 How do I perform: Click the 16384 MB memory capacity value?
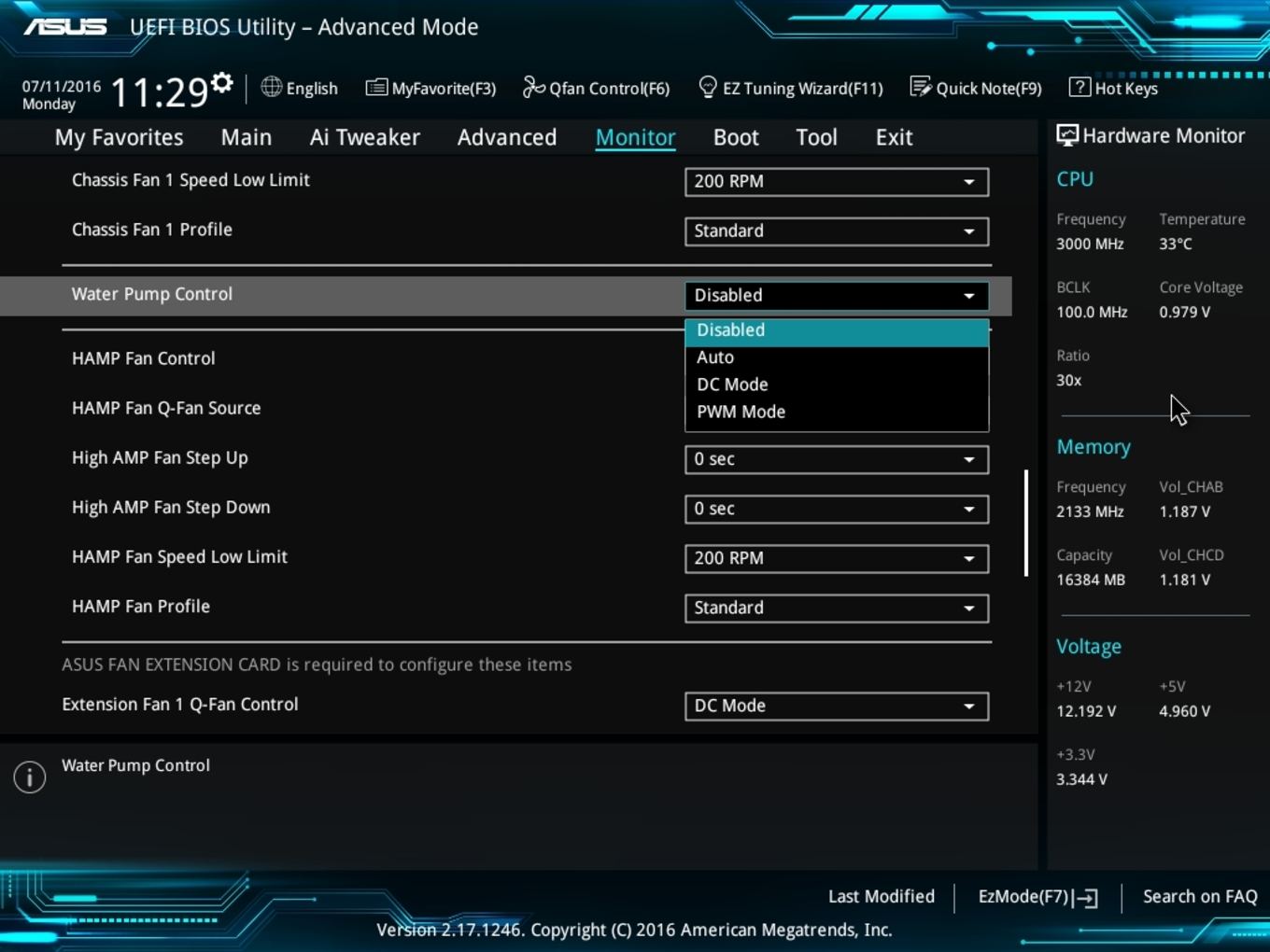[x=1091, y=580]
